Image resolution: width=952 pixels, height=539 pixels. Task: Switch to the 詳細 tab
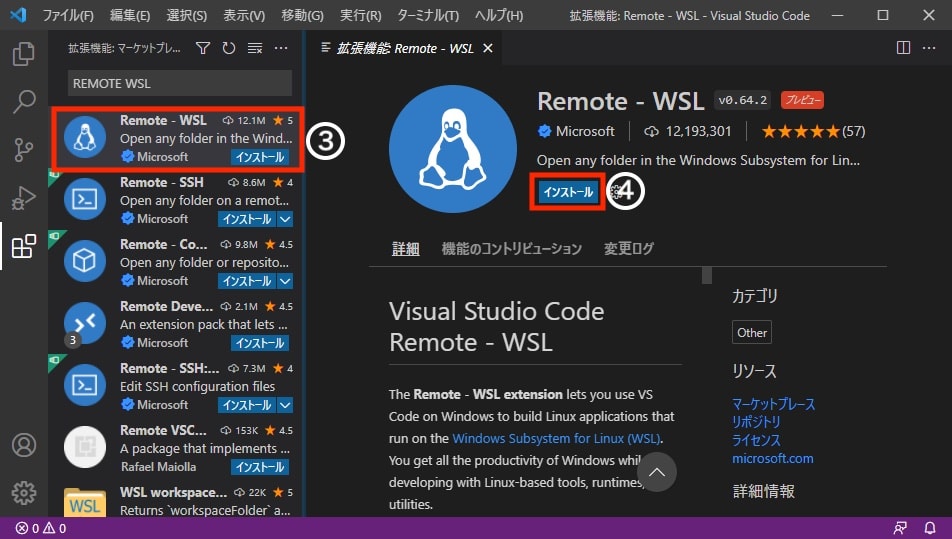406,248
